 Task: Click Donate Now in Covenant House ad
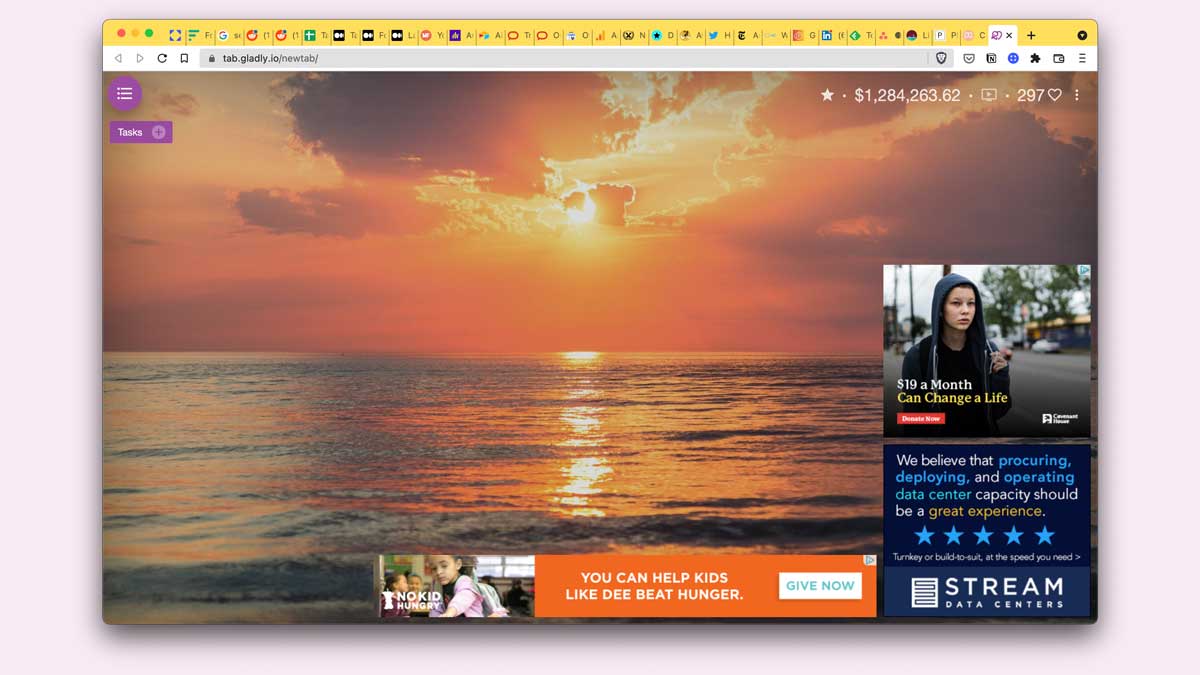pyautogui.click(x=920, y=419)
